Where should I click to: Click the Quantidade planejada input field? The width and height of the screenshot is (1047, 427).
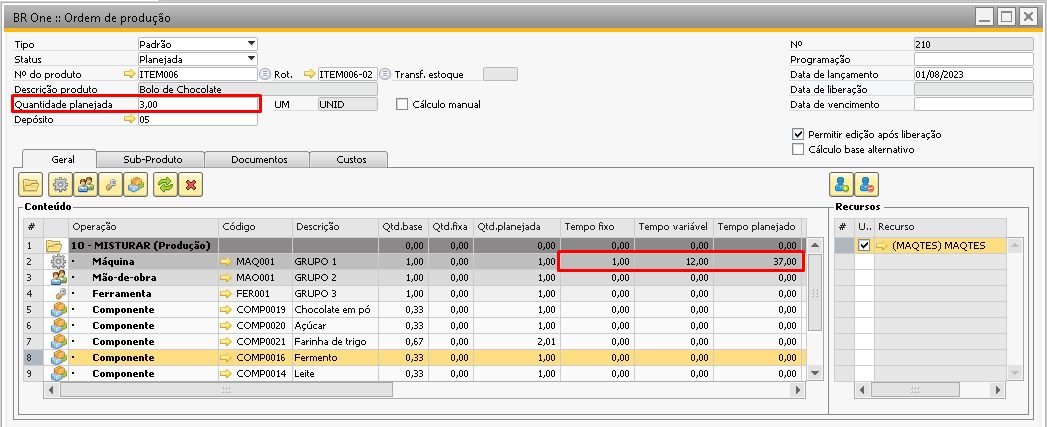pyautogui.click(x=197, y=104)
